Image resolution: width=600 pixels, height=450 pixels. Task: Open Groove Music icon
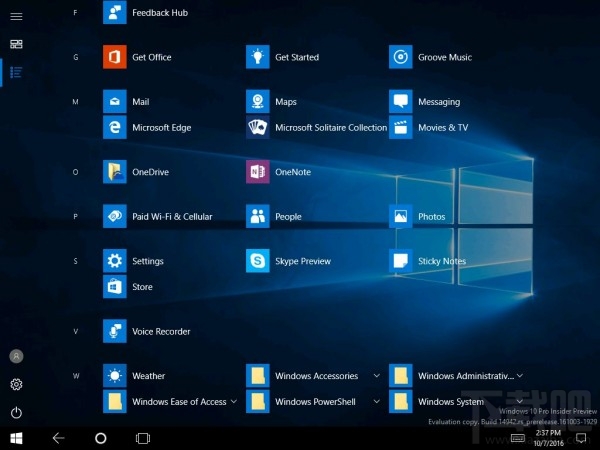pos(401,57)
